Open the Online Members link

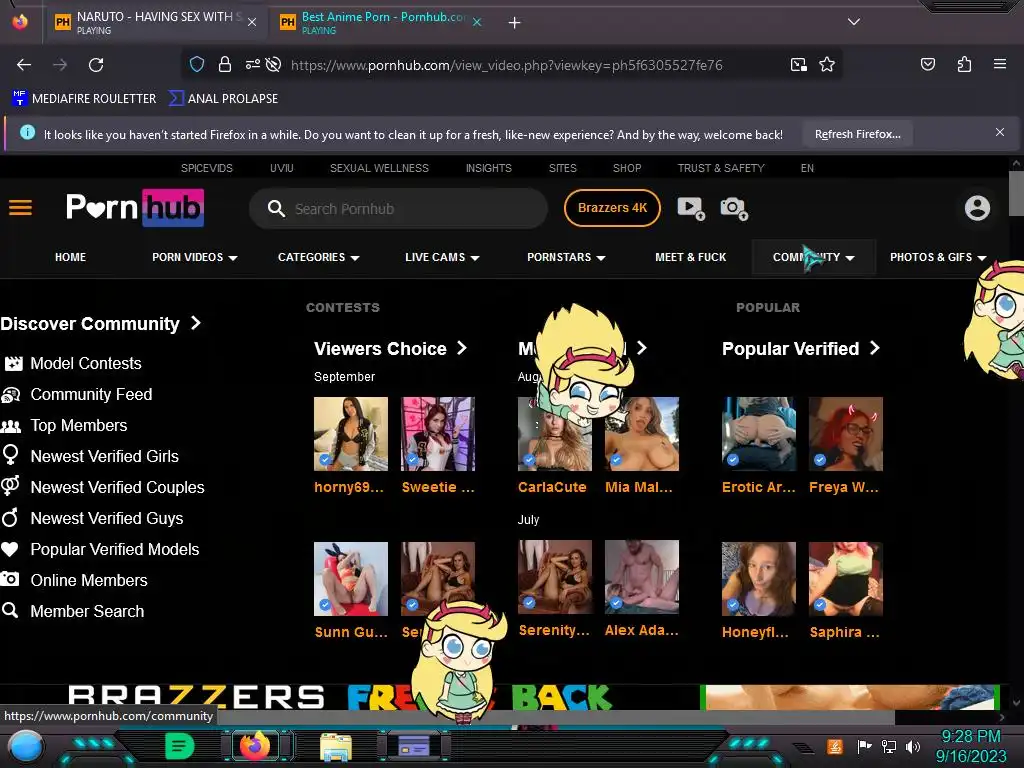89,580
